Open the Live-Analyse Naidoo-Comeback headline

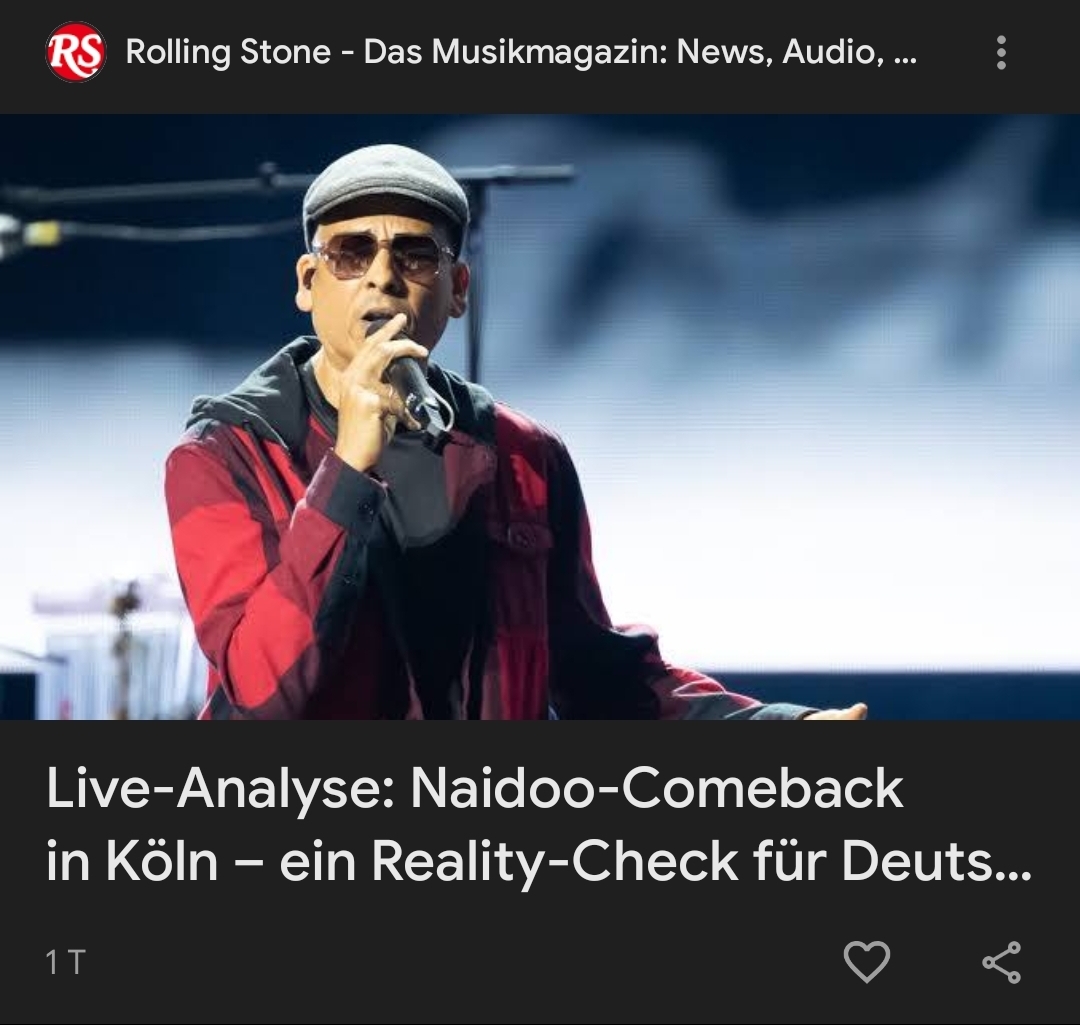[539, 825]
